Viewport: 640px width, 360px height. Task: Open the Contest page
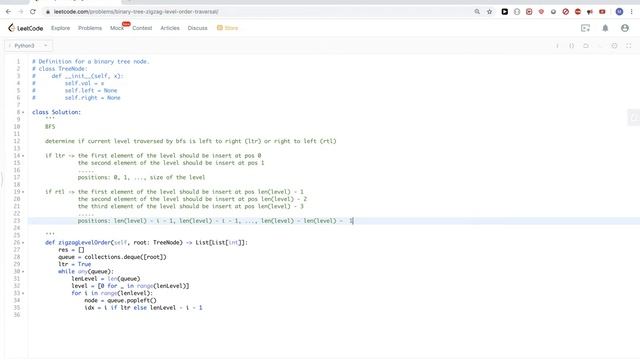tap(142, 28)
